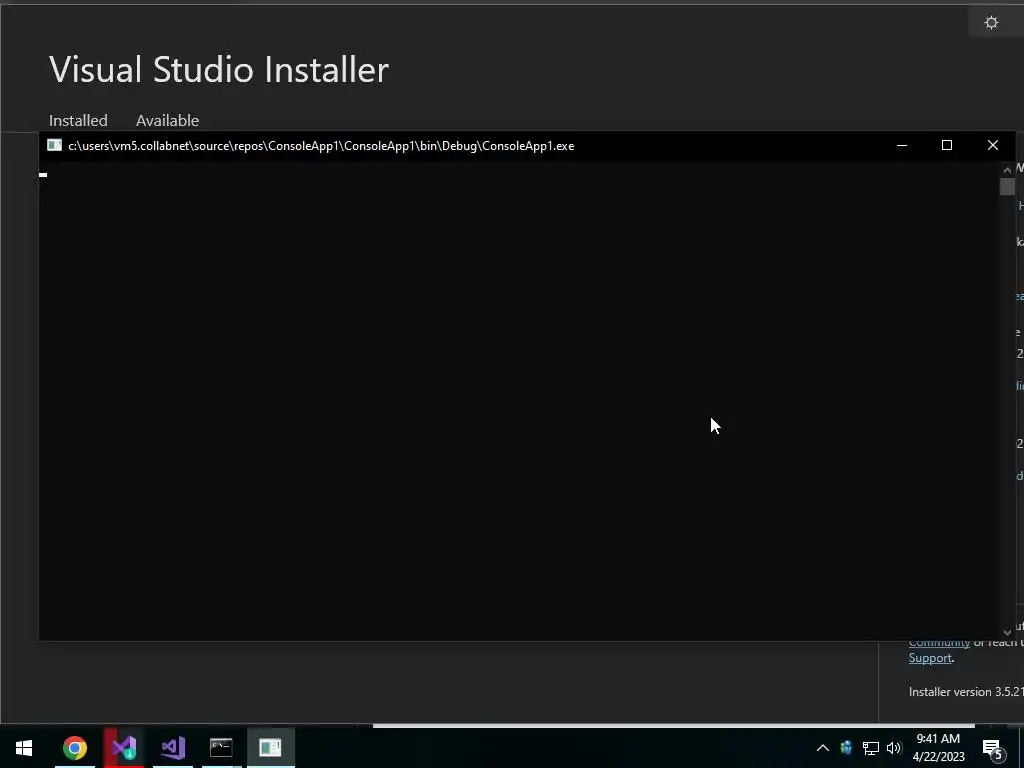Open the Support link in Visual Studio Installer

coord(930,658)
